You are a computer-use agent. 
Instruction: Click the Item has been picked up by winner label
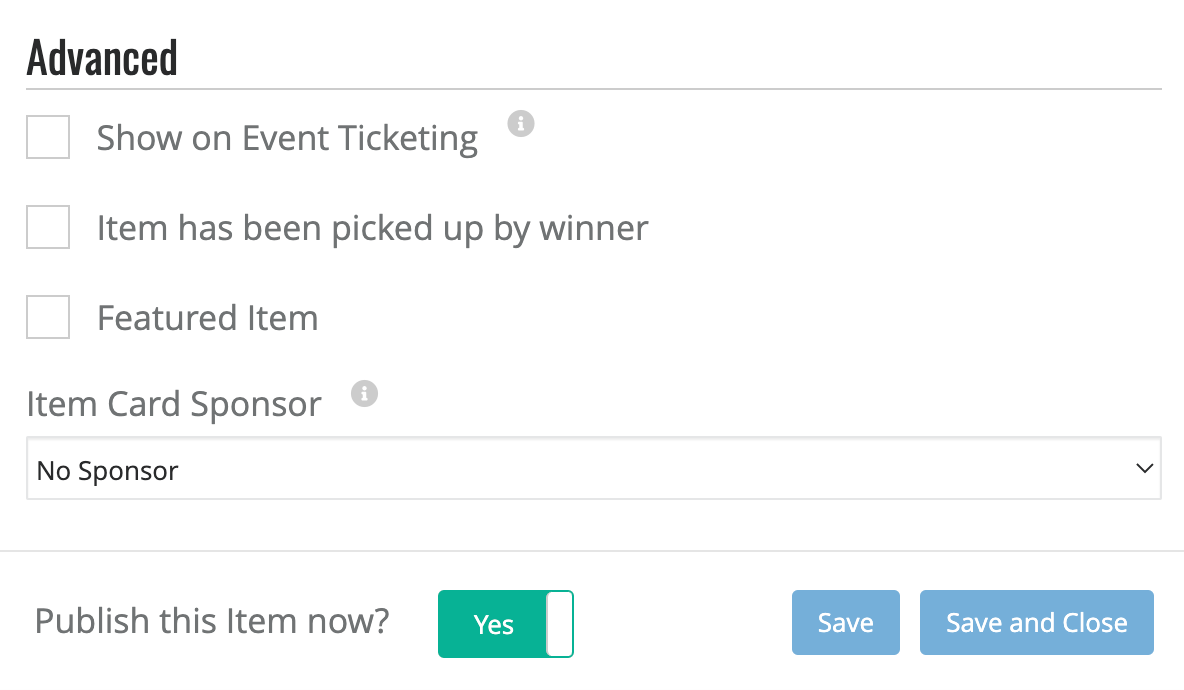[x=372, y=228]
